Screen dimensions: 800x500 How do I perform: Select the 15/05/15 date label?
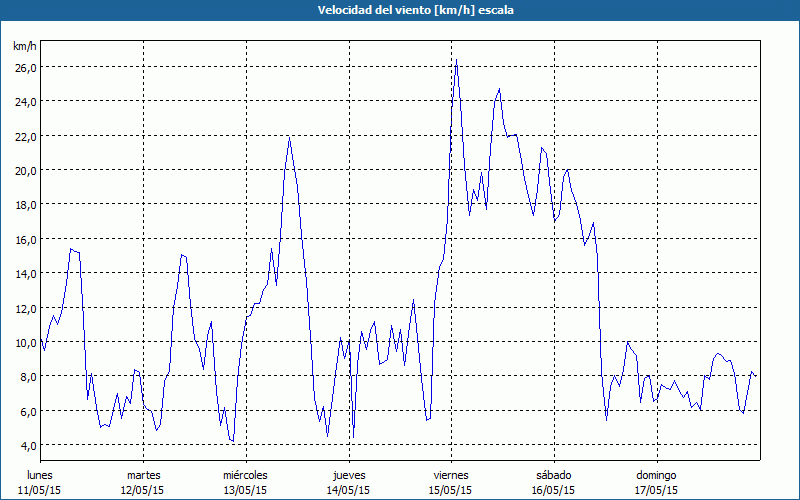coord(450,490)
